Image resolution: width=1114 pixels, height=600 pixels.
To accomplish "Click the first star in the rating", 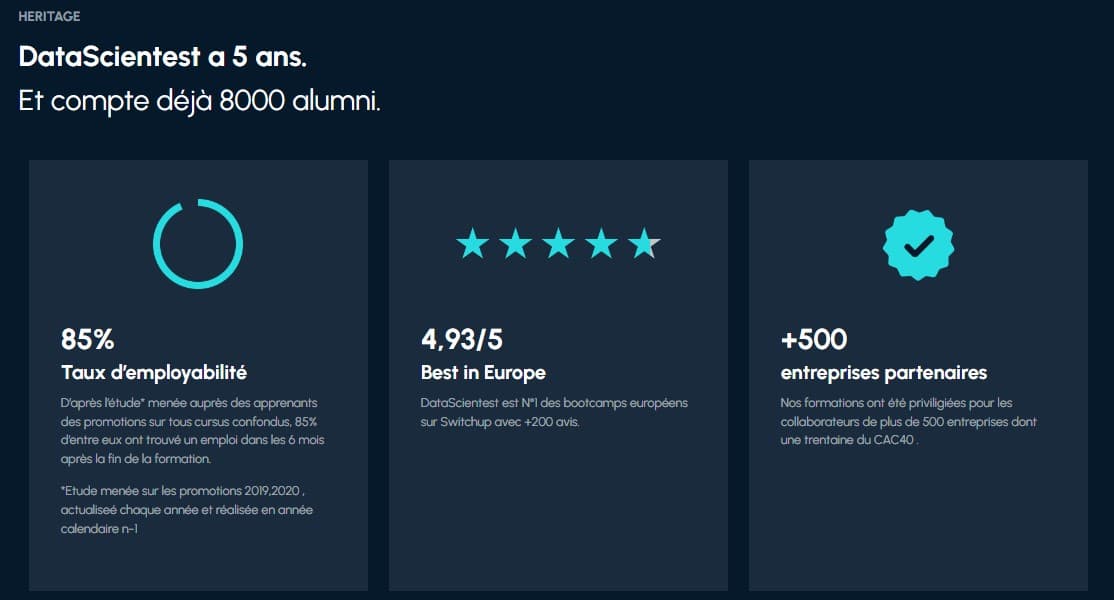I will coord(472,244).
